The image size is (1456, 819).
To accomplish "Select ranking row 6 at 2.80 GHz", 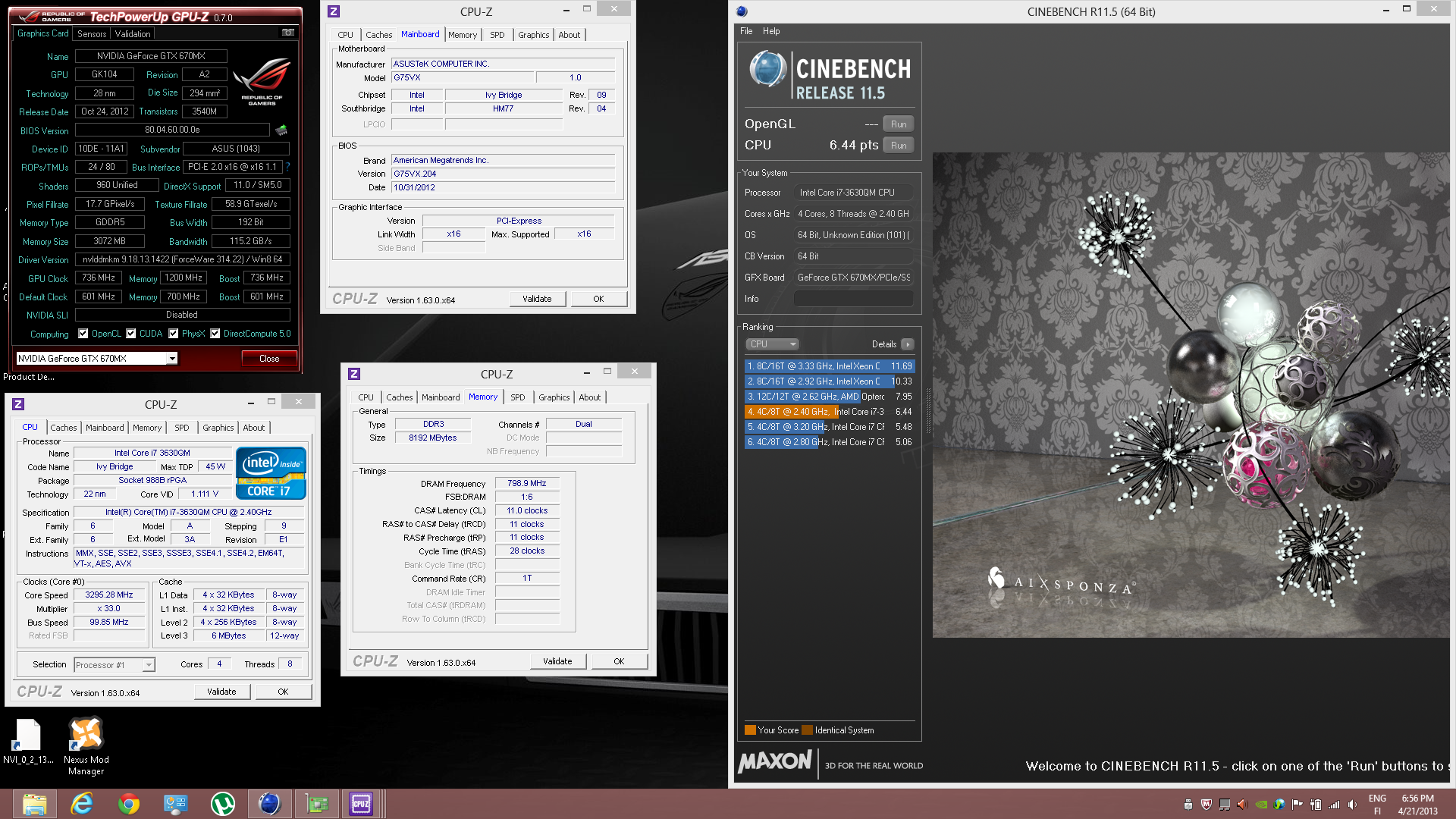I will [x=830, y=442].
